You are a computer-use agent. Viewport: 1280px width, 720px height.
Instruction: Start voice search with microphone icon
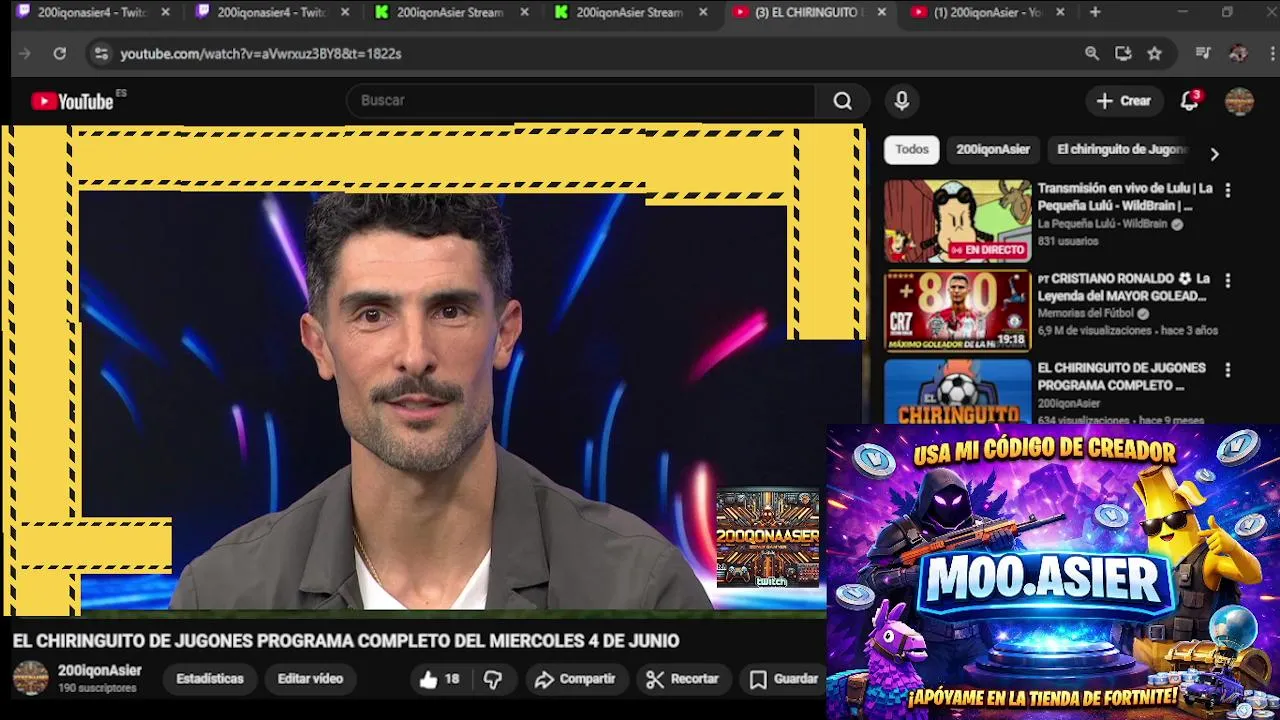902,101
